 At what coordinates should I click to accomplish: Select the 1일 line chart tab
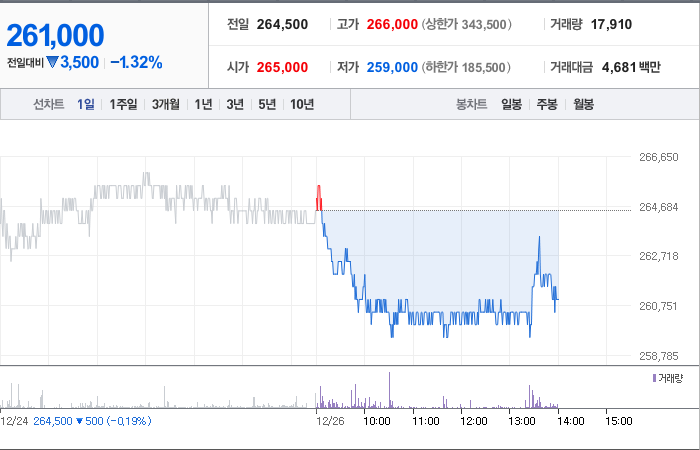point(86,104)
